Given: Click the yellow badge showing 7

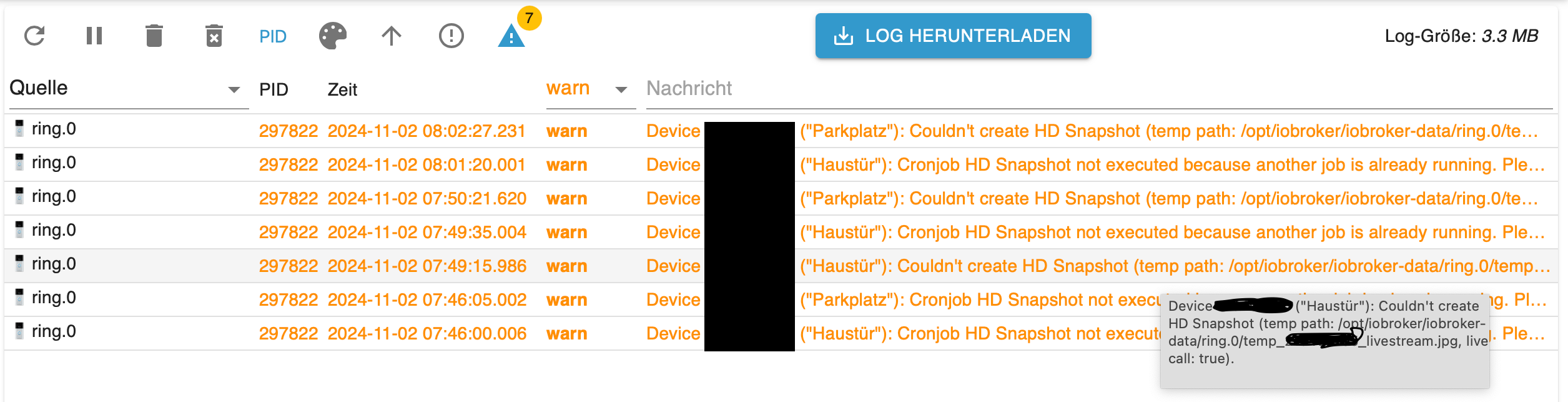Looking at the screenshot, I should click(529, 18).
